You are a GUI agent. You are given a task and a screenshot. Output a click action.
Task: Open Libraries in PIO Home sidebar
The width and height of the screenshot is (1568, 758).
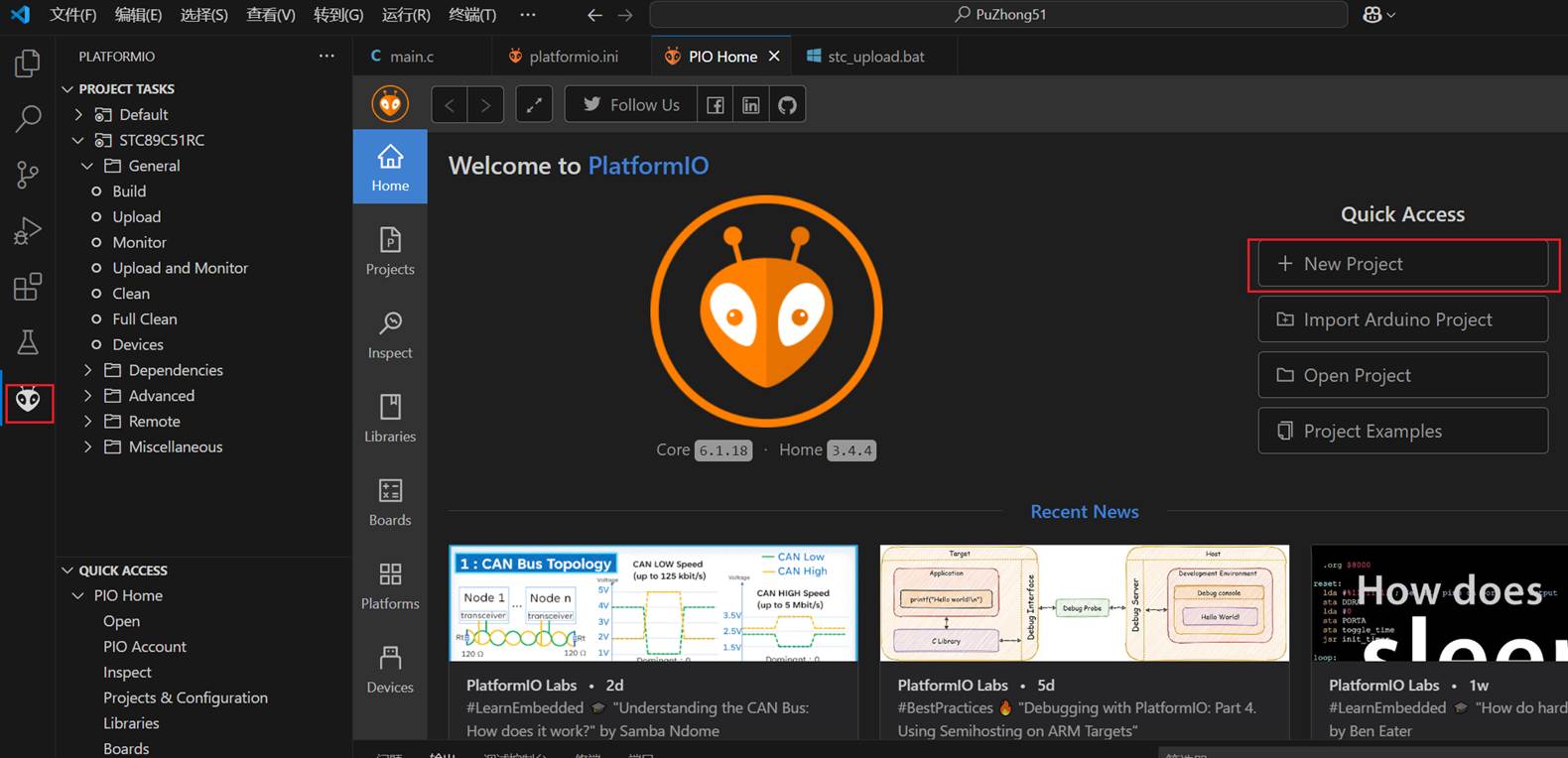click(390, 418)
